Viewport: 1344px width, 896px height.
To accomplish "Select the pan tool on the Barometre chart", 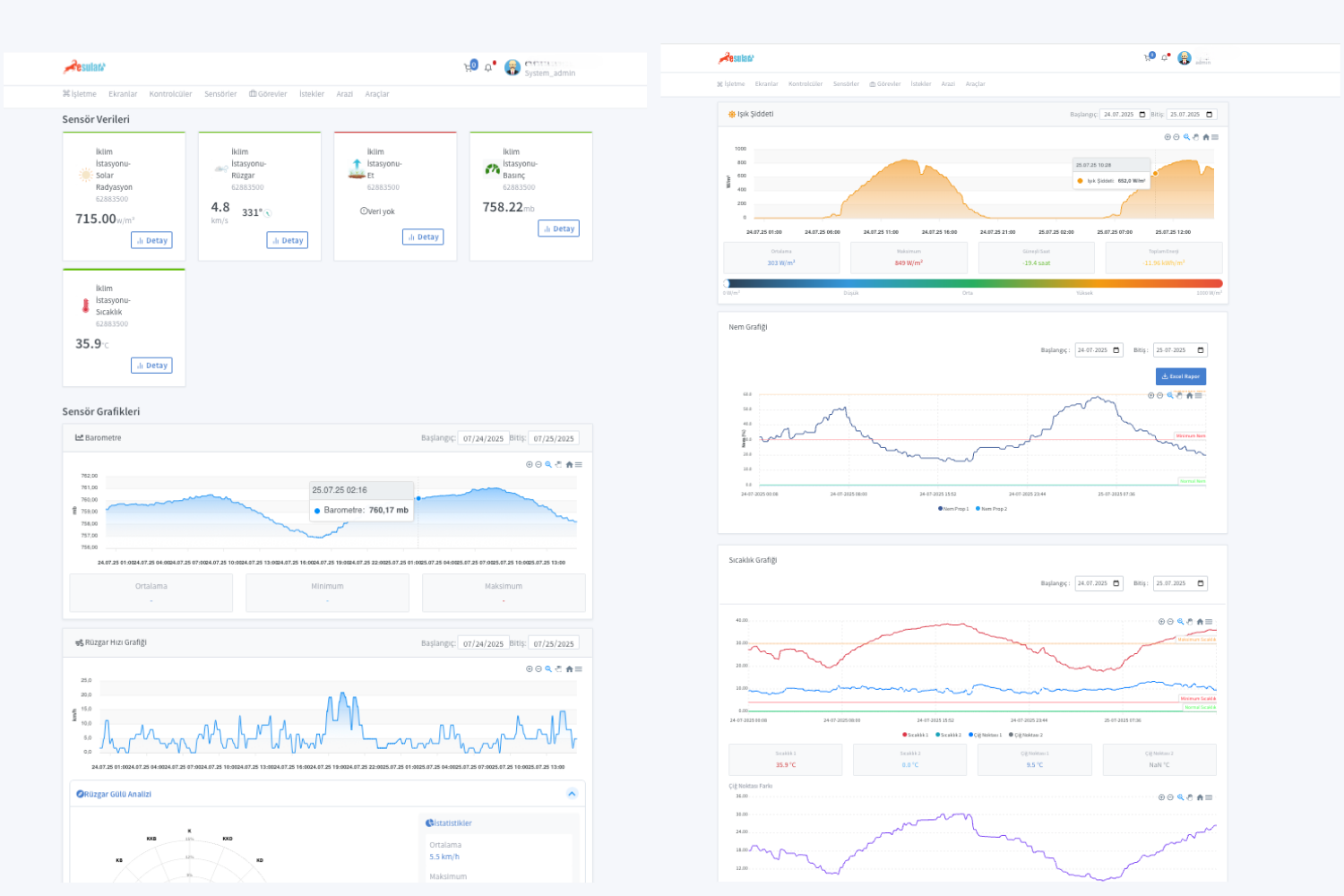I will coord(558,464).
